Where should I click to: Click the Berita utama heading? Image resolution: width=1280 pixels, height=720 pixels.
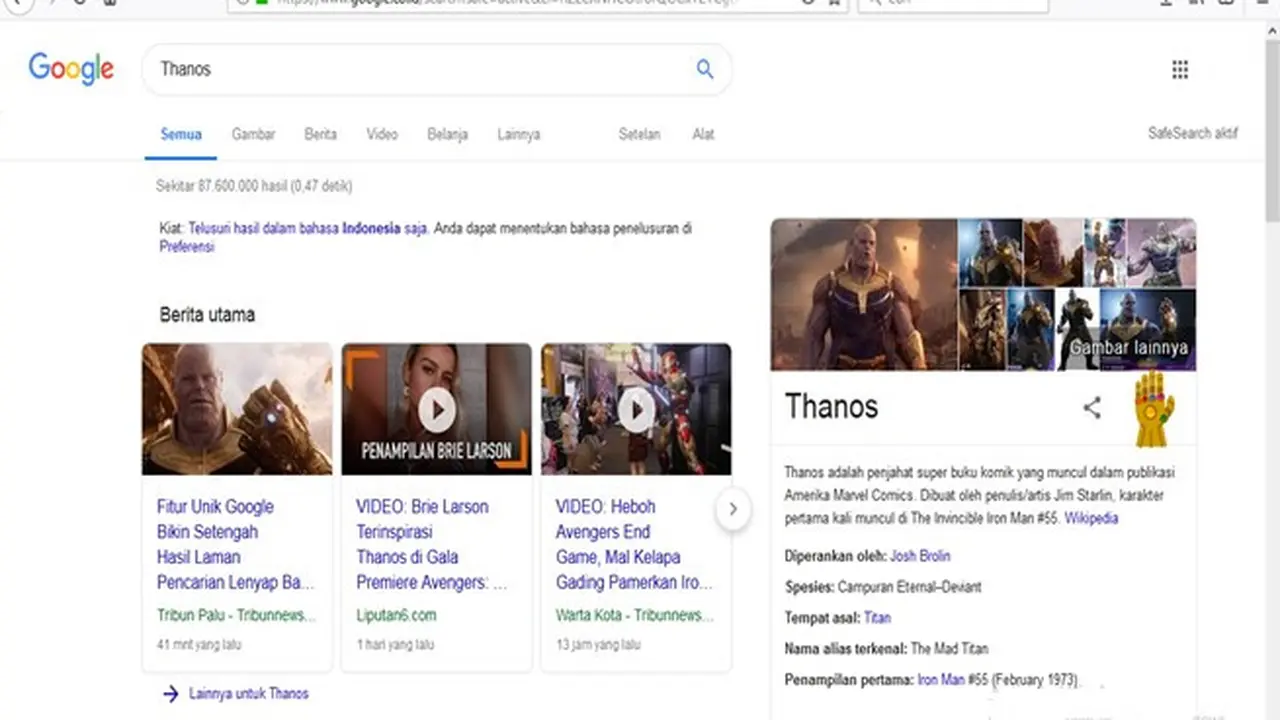tap(207, 314)
